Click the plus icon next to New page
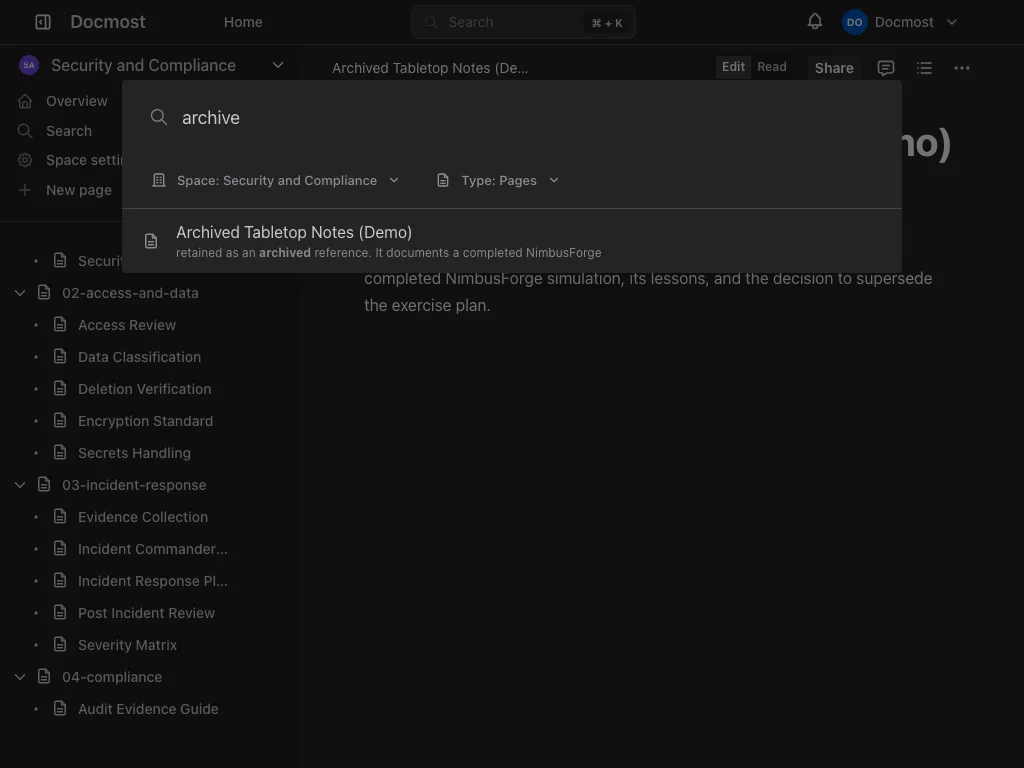This screenshot has height=768, width=1024. pos(25,190)
